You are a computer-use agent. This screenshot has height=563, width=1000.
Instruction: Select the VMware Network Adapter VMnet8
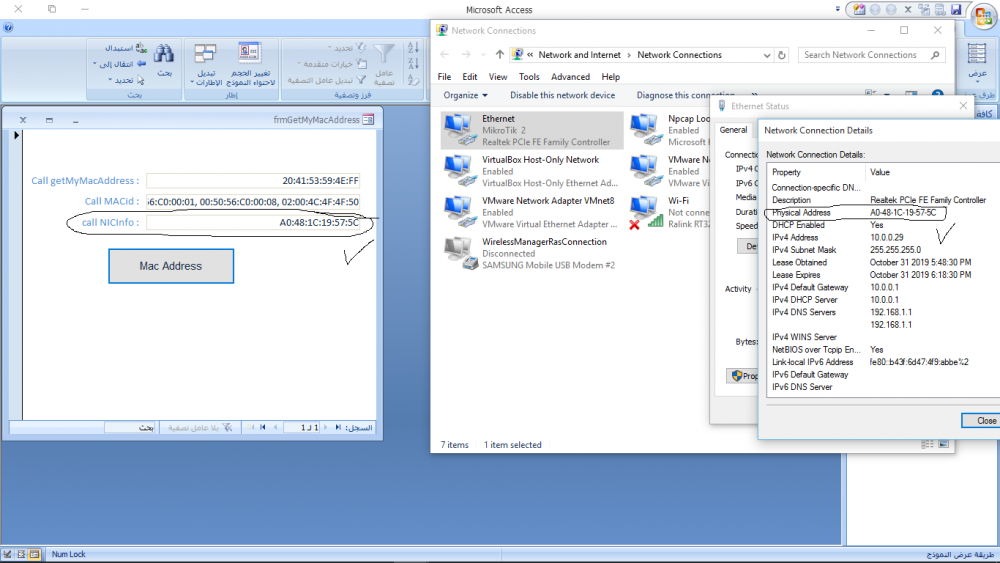532,212
